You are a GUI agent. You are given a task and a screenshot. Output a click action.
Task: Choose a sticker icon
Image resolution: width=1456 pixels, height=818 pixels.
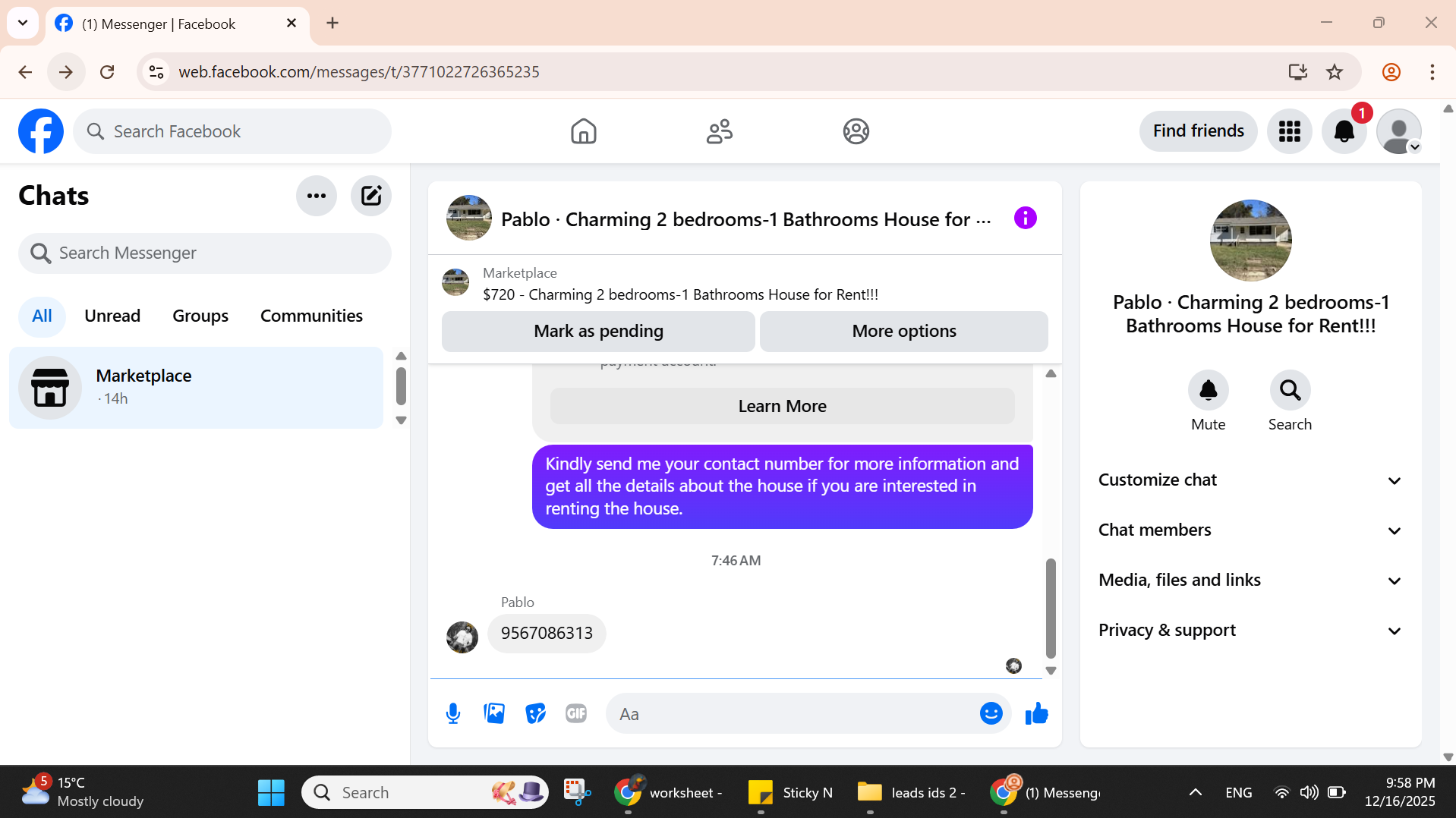tap(535, 713)
